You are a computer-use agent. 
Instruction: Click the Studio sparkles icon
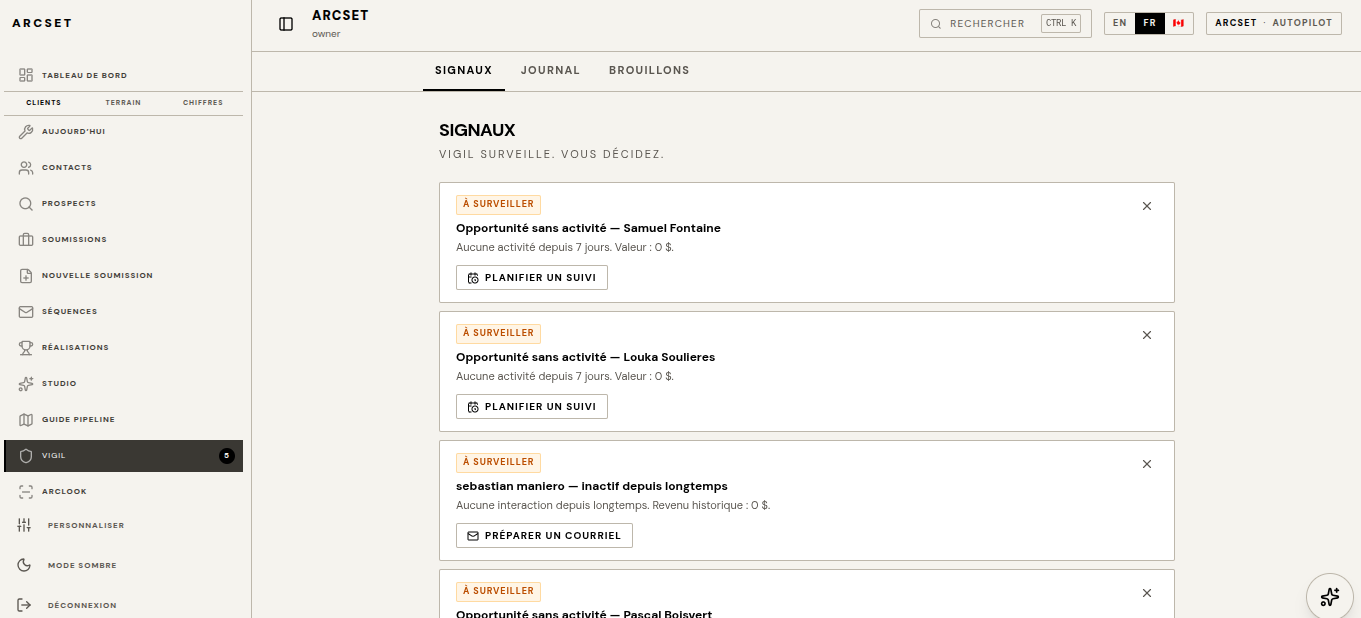tap(26, 383)
